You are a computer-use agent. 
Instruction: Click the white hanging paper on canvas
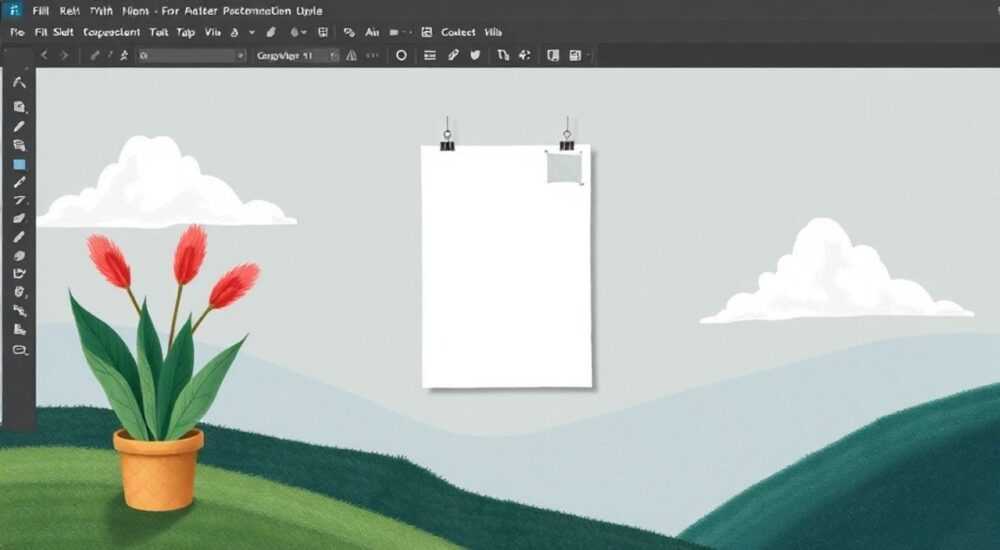click(506, 267)
